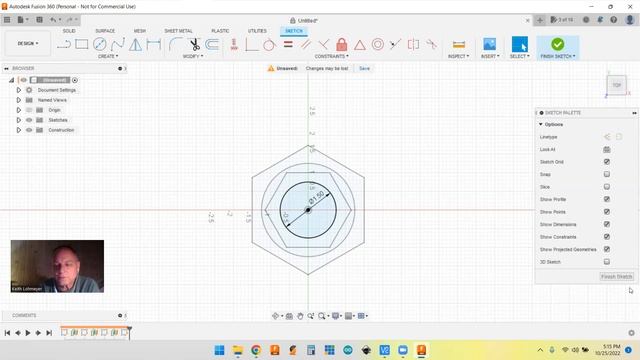
Task: Toggle 3D Sketch checkbox
Action: [607, 262]
